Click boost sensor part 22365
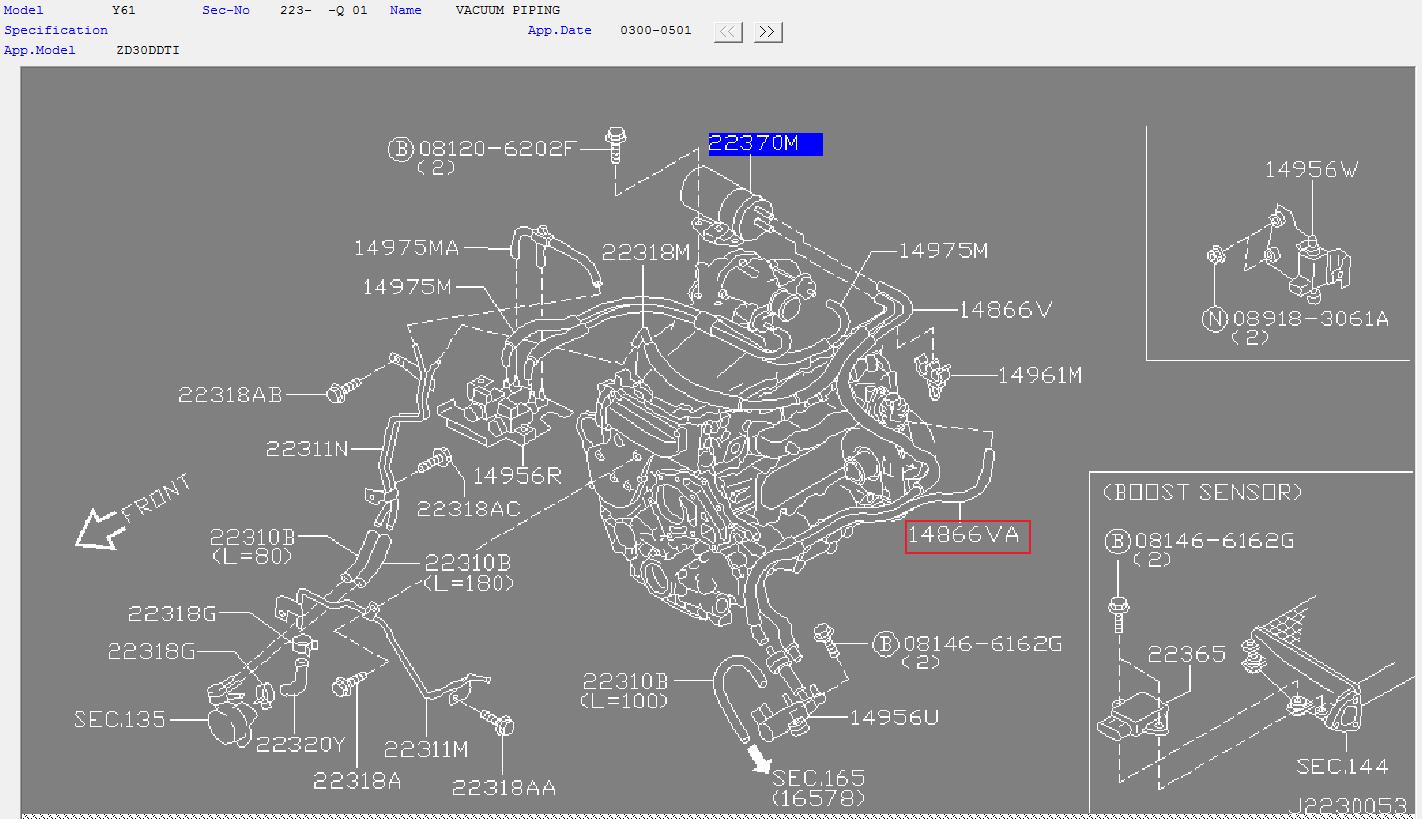This screenshot has width=1422, height=819. [x=1186, y=654]
